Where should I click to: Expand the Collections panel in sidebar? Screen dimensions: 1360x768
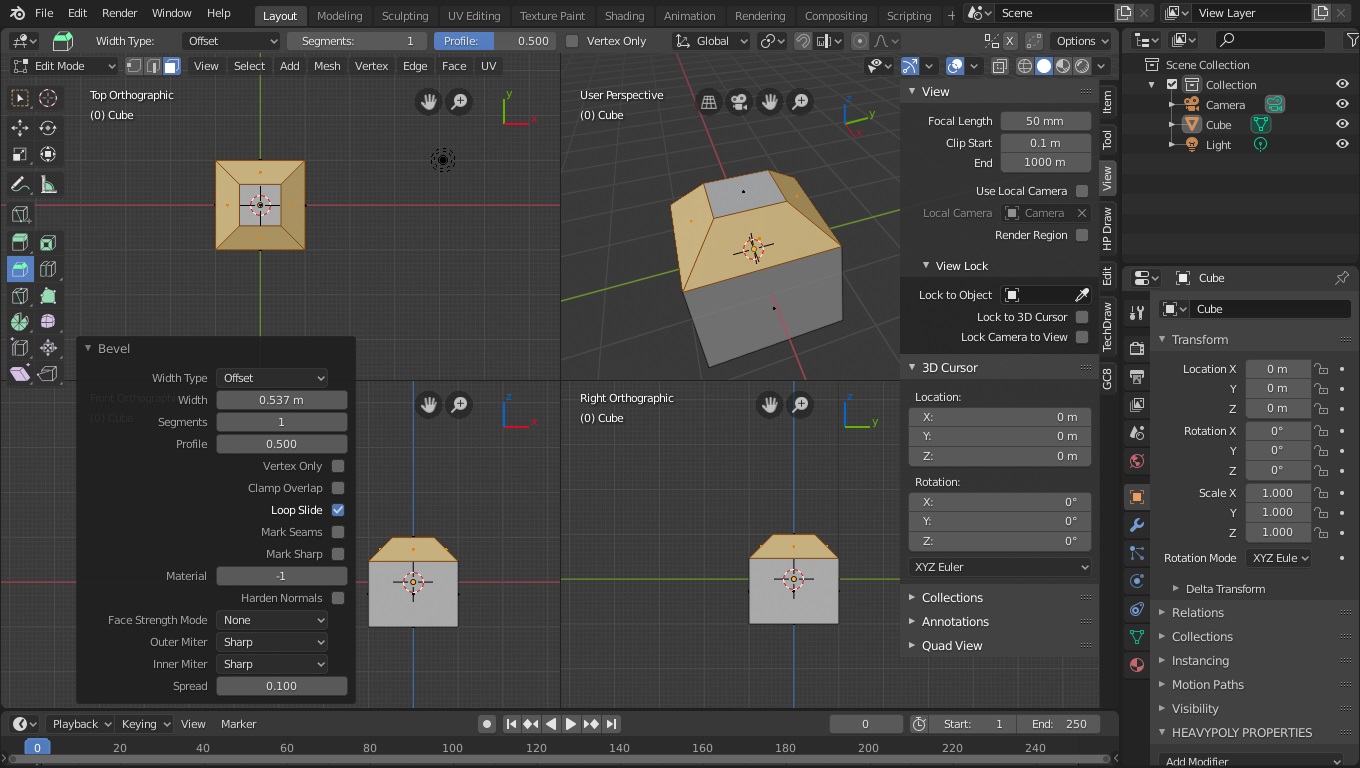tap(952, 597)
